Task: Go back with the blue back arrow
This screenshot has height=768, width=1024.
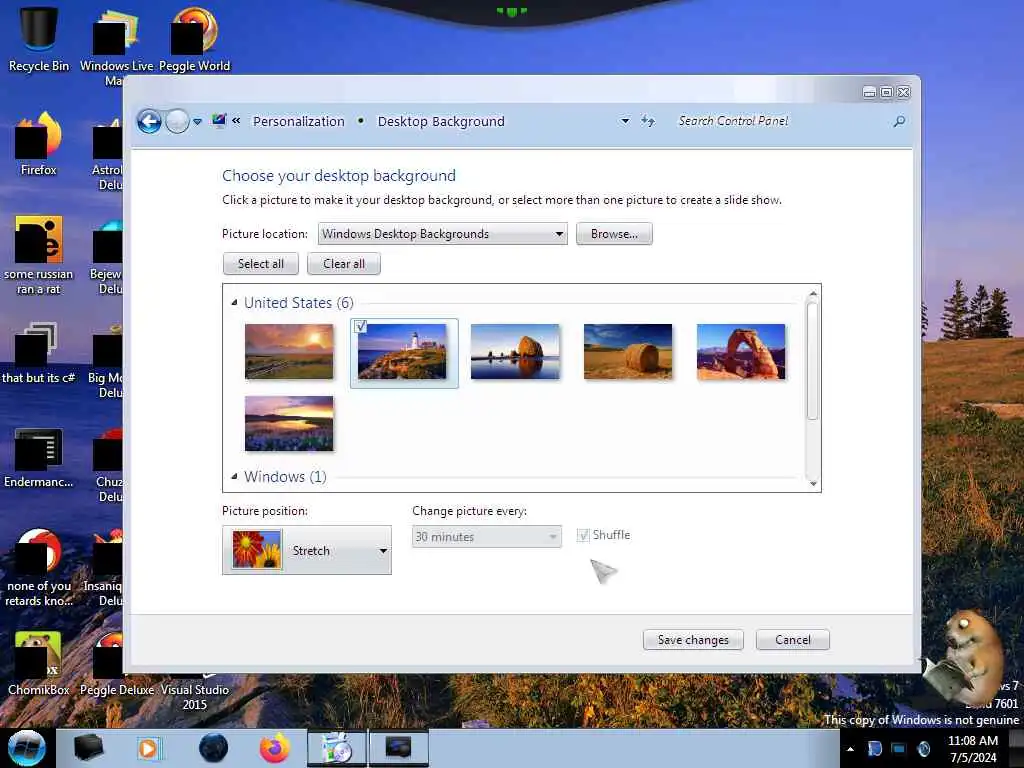Action: tap(150, 121)
